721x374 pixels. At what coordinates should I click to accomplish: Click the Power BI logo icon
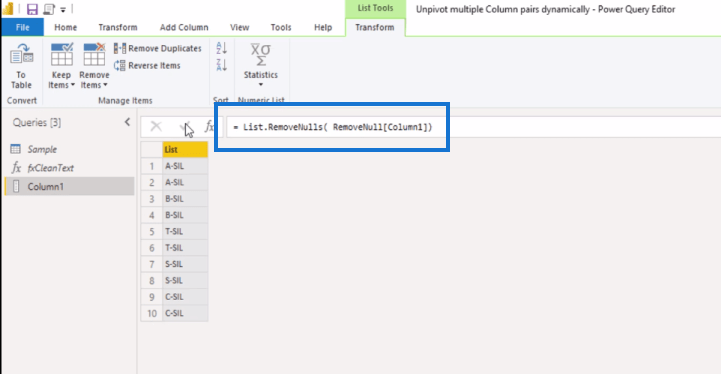point(8,9)
